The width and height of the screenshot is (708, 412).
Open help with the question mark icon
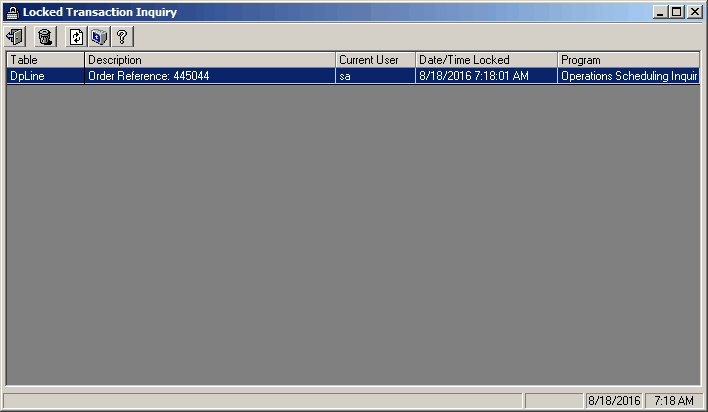pyautogui.click(x=122, y=37)
